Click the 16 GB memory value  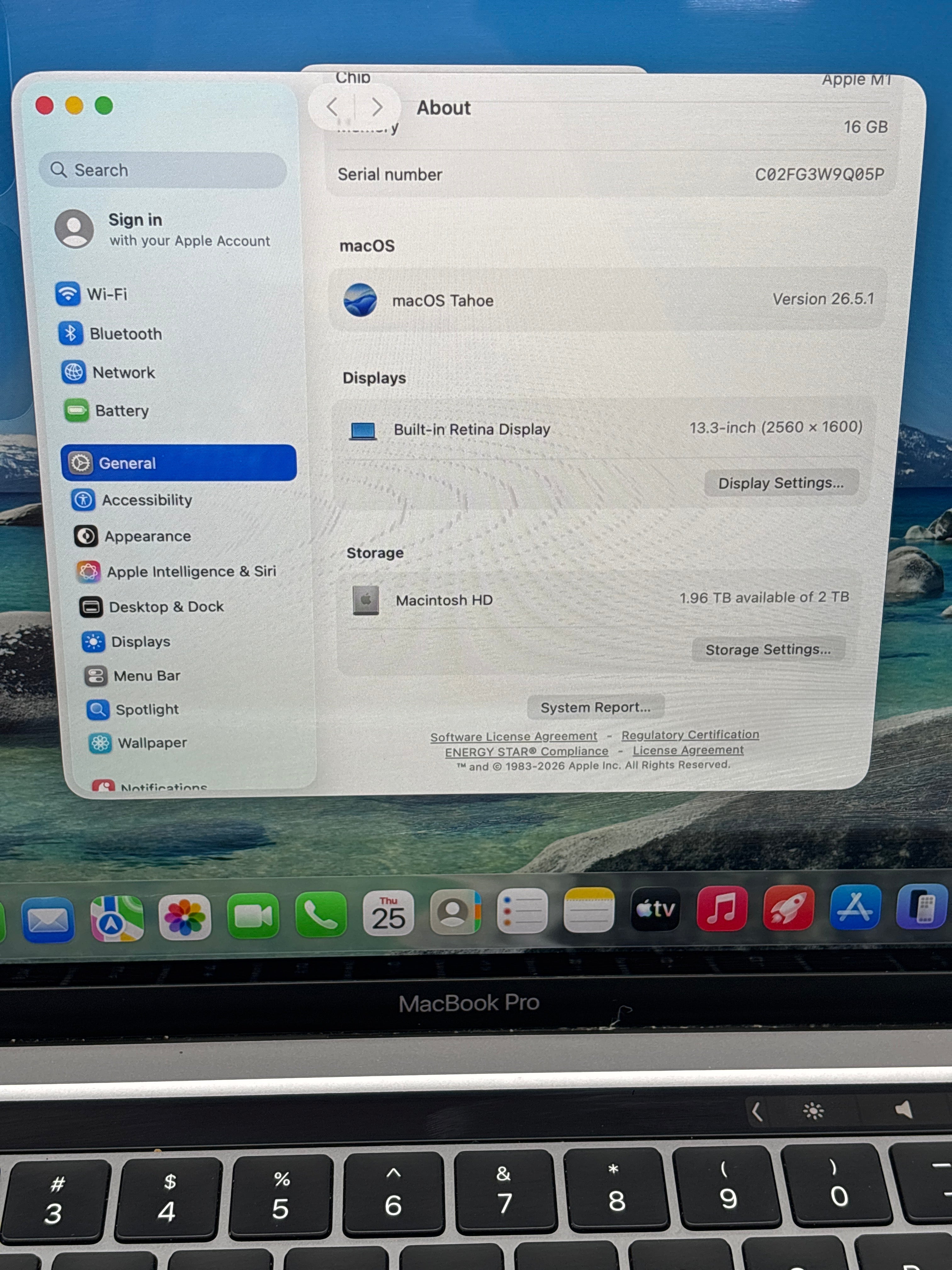pyautogui.click(x=865, y=127)
